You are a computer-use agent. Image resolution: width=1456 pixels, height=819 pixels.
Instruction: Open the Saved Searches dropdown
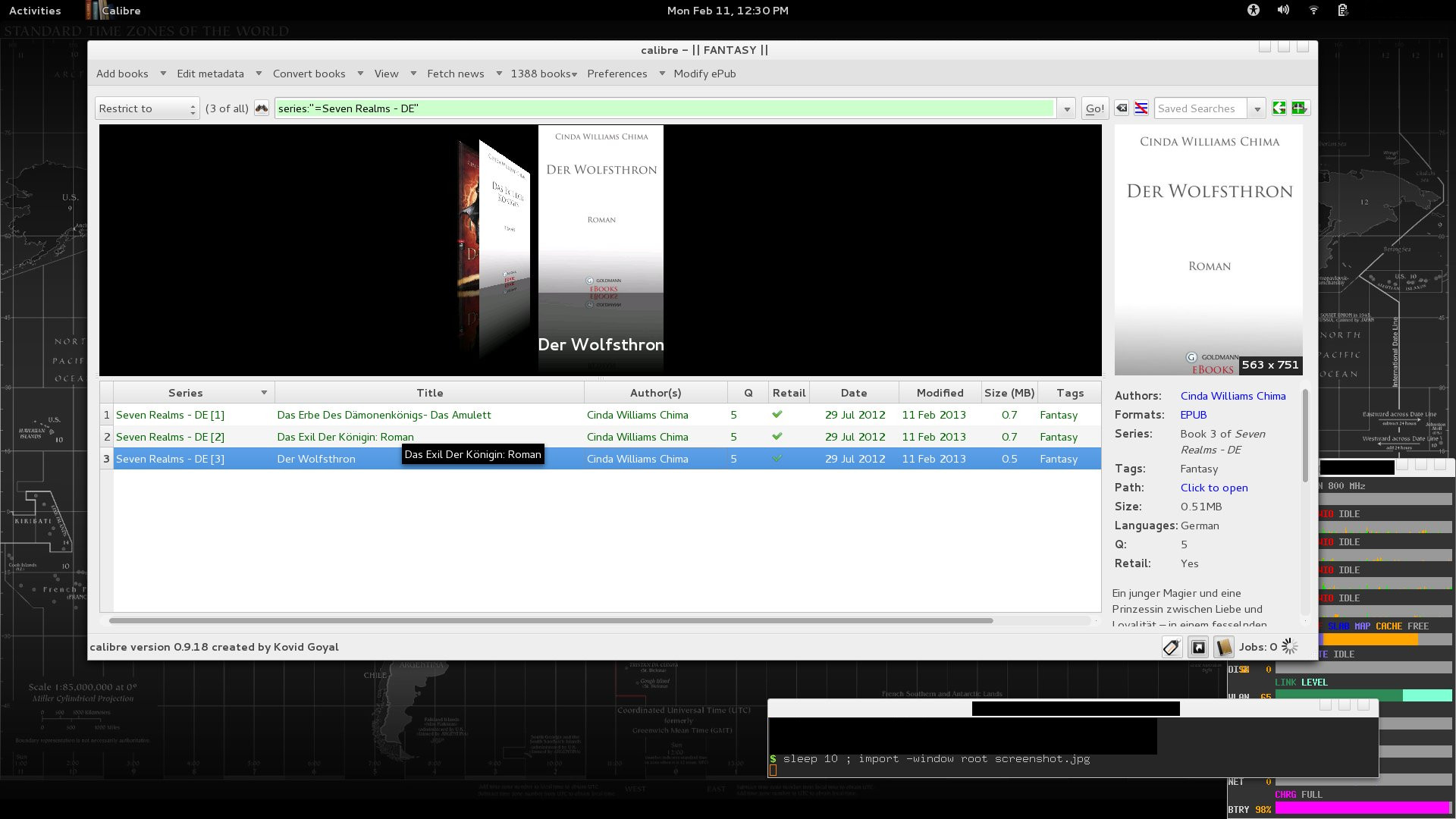pos(1257,108)
